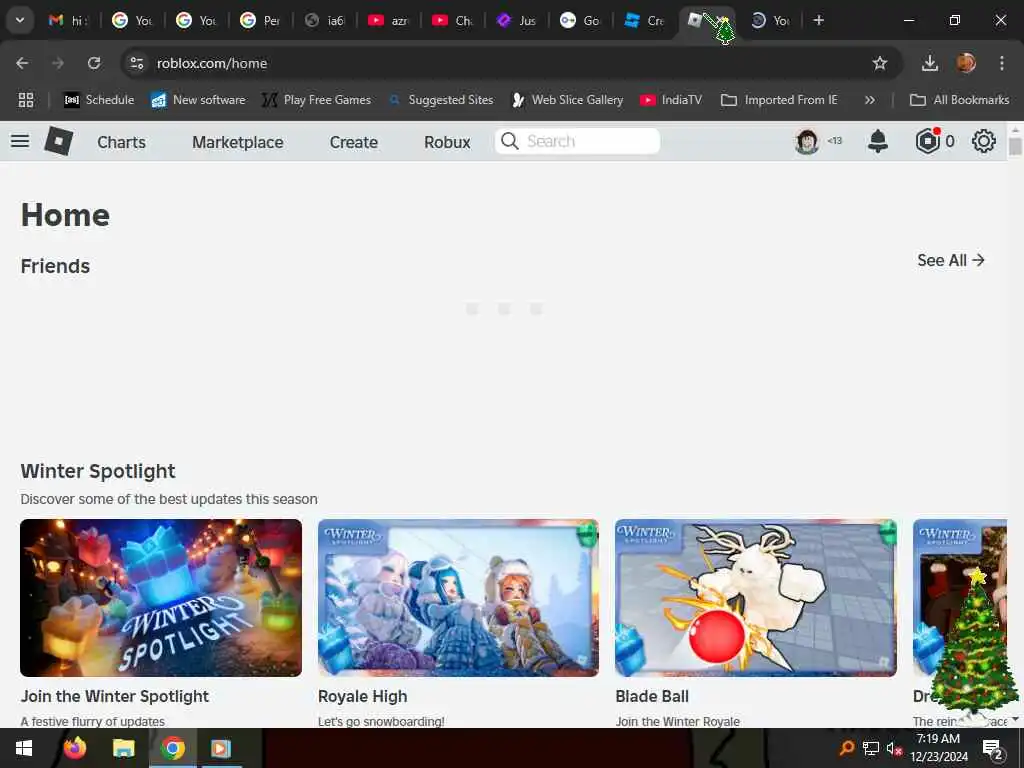The height and width of the screenshot is (768, 1024).
Task: Switch to the Gmail tab
Action: [x=69, y=20]
